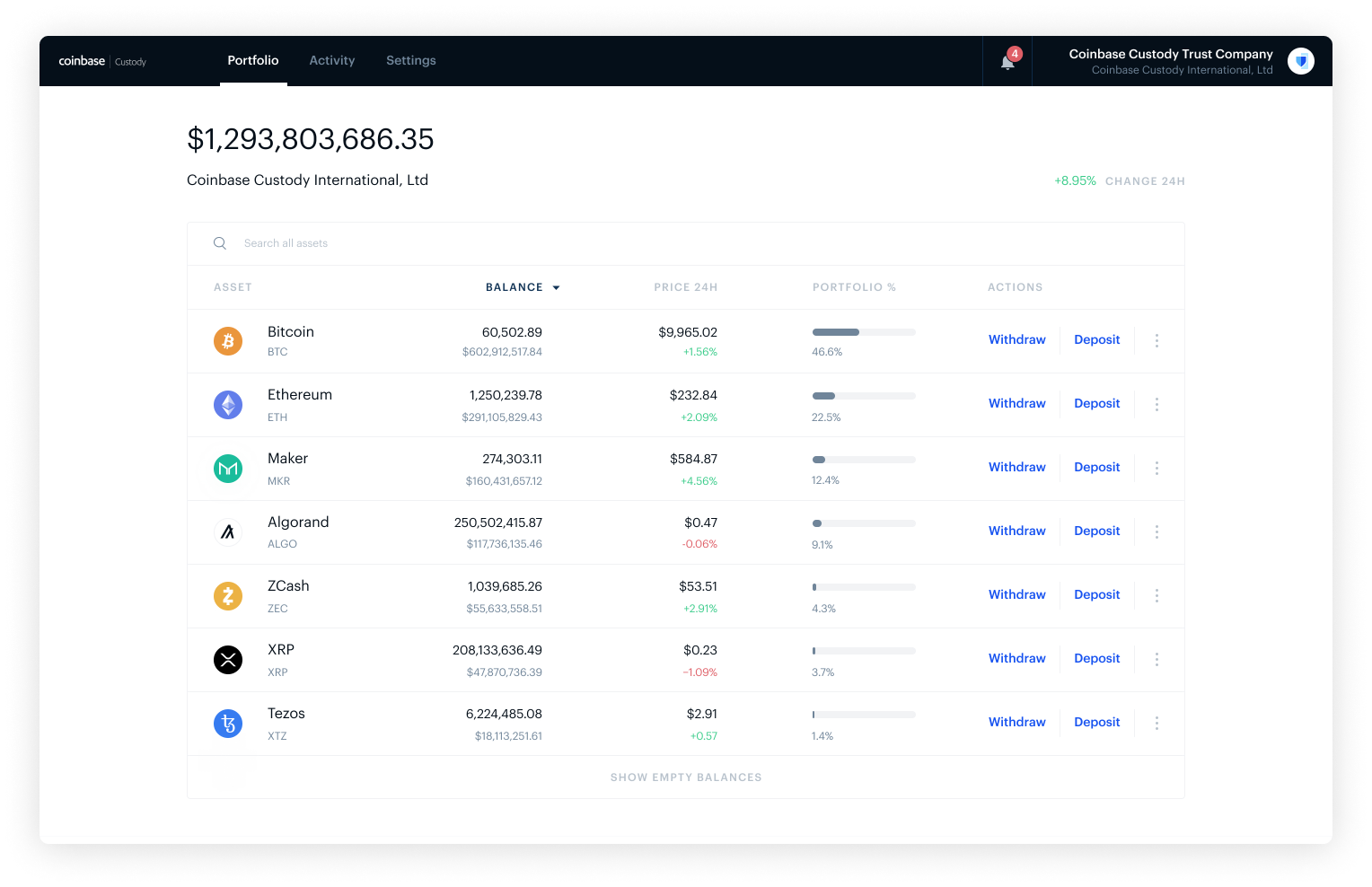Screen dimensions: 1372x887
Task: Click XRP change -1.09%
Action: (x=699, y=672)
